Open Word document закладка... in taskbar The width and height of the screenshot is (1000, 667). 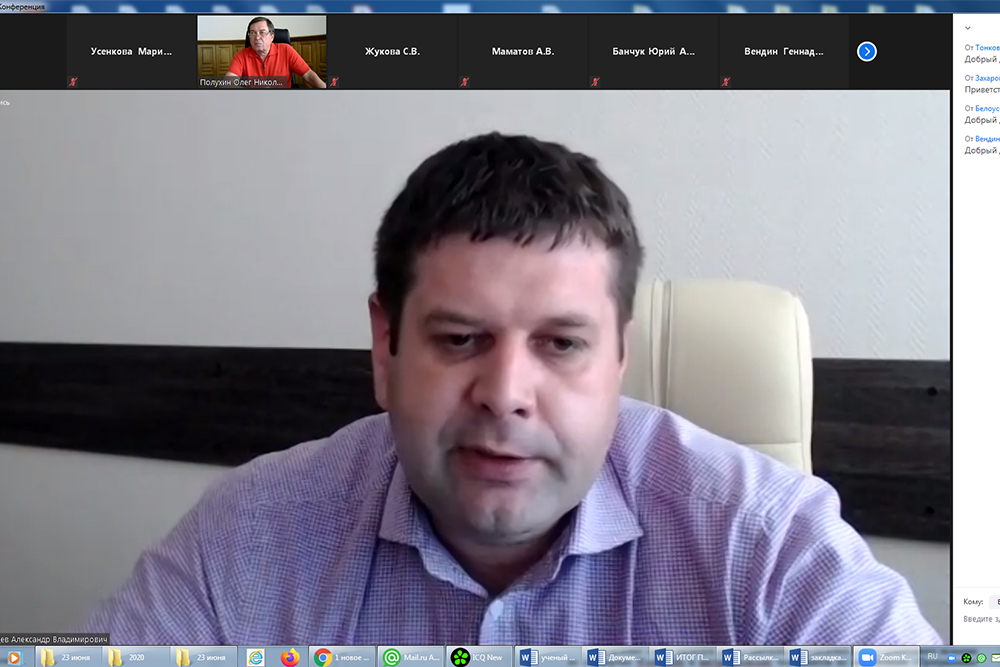[x=818, y=657]
